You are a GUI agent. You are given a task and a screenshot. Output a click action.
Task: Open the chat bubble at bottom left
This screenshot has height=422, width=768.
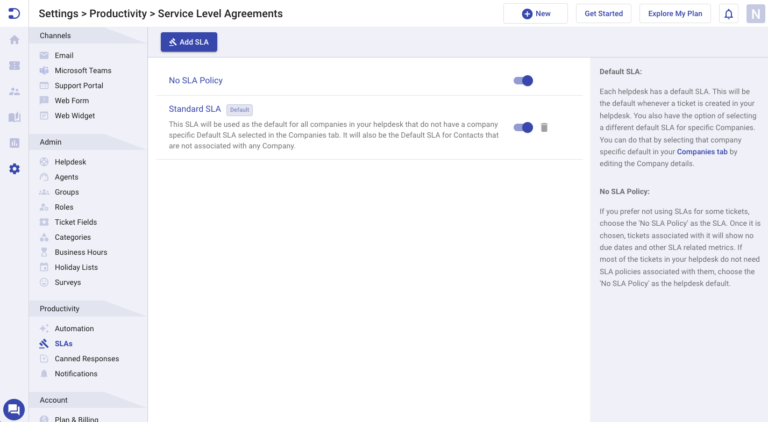[14, 409]
